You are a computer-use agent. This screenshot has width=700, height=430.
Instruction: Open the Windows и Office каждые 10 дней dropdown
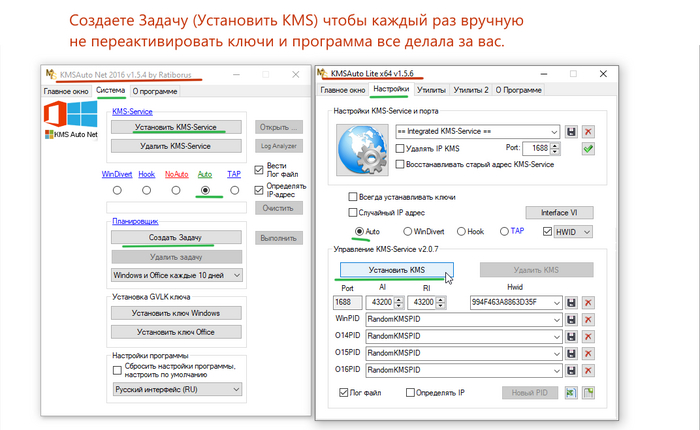[x=177, y=275]
